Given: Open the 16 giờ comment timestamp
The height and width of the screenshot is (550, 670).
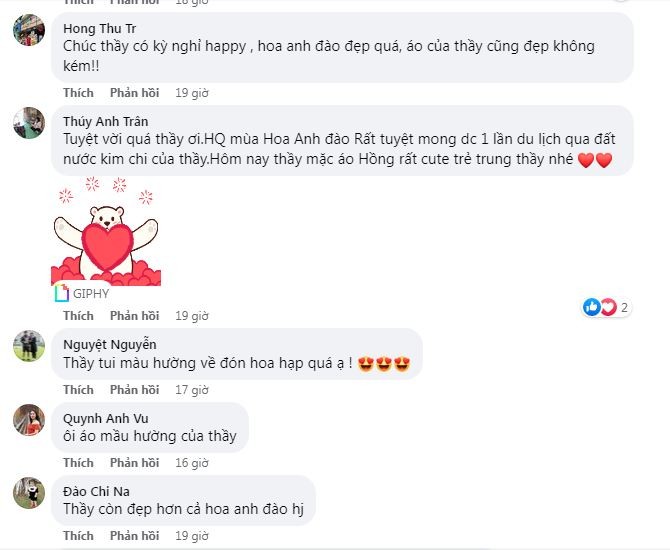Looking at the screenshot, I should point(192,463).
